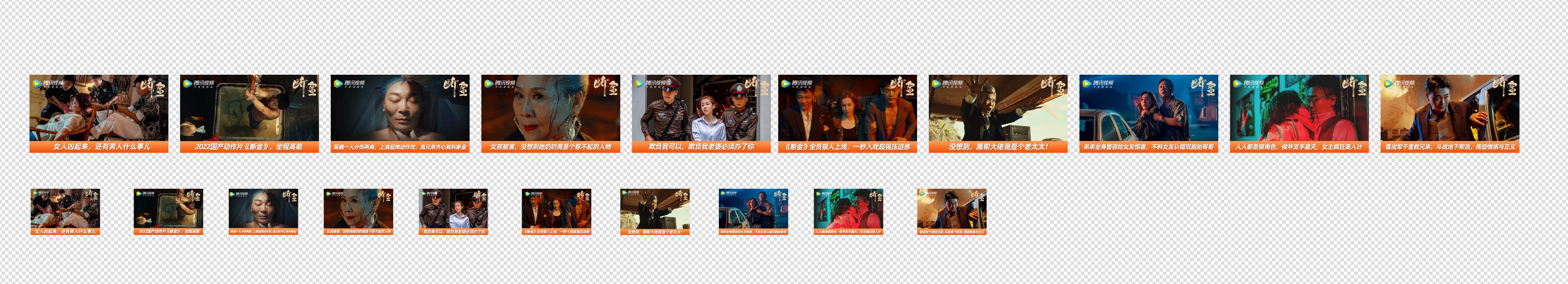Click Tencent Video logo on large police banner
Viewport: 1568px width, 284px height.
(651, 84)
